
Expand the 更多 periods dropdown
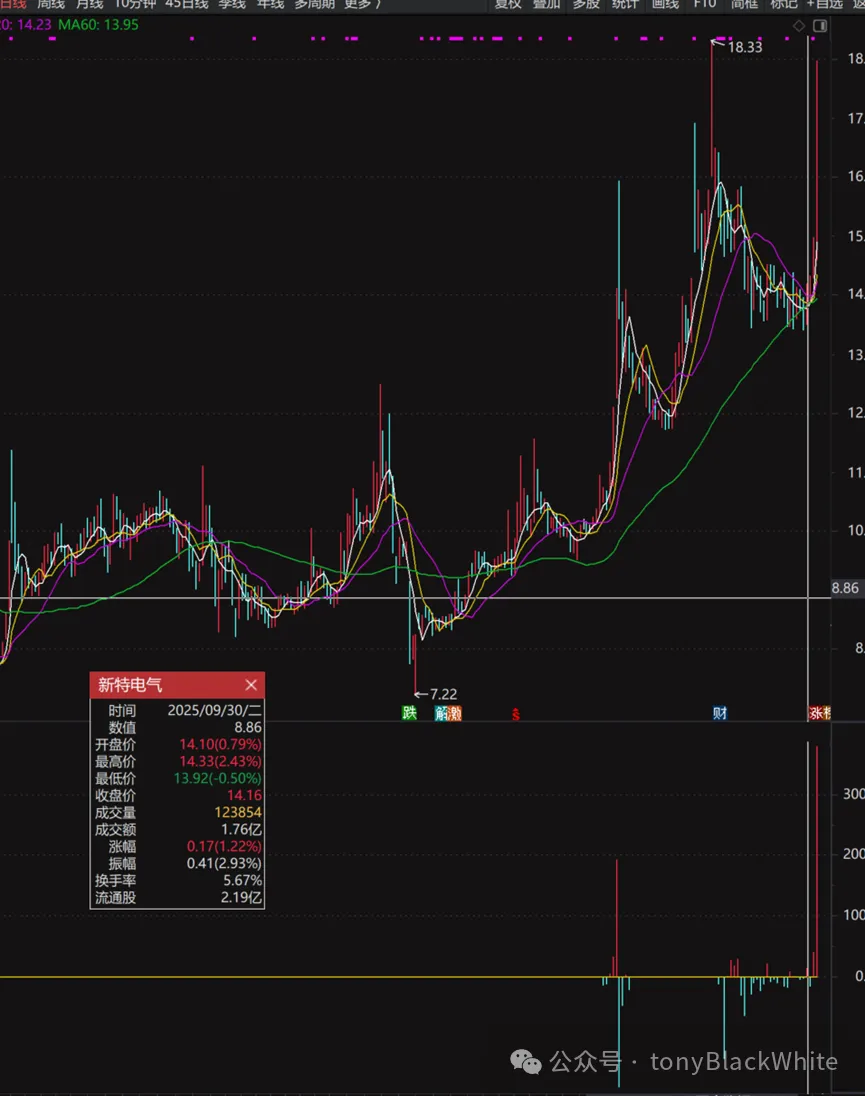click(362, 5)
